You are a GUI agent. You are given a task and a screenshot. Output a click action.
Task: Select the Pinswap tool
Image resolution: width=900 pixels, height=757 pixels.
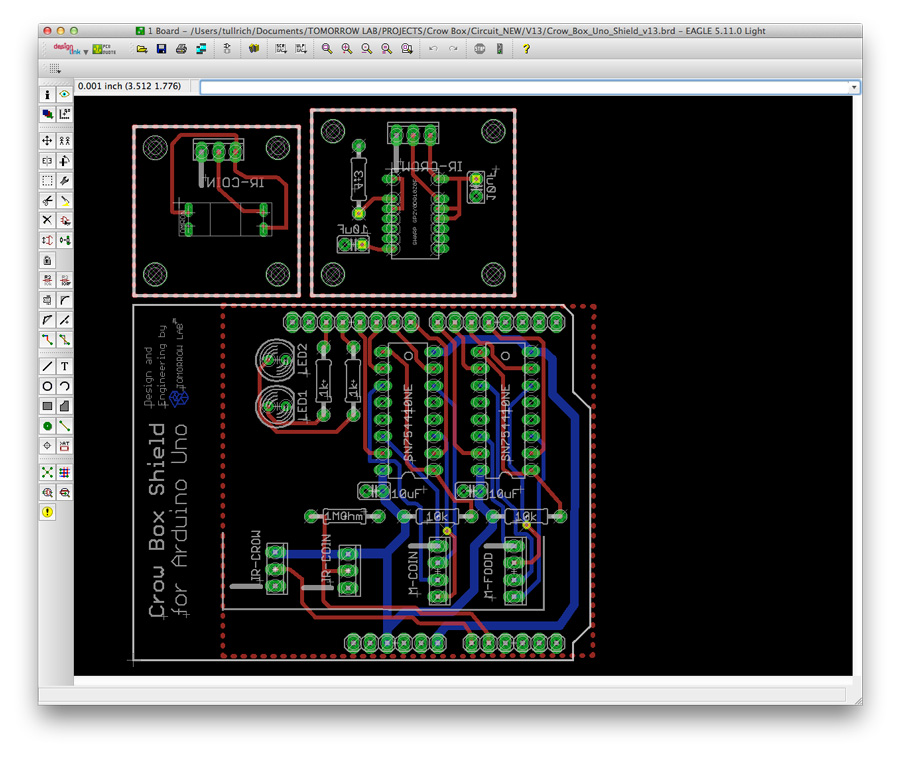47,240
